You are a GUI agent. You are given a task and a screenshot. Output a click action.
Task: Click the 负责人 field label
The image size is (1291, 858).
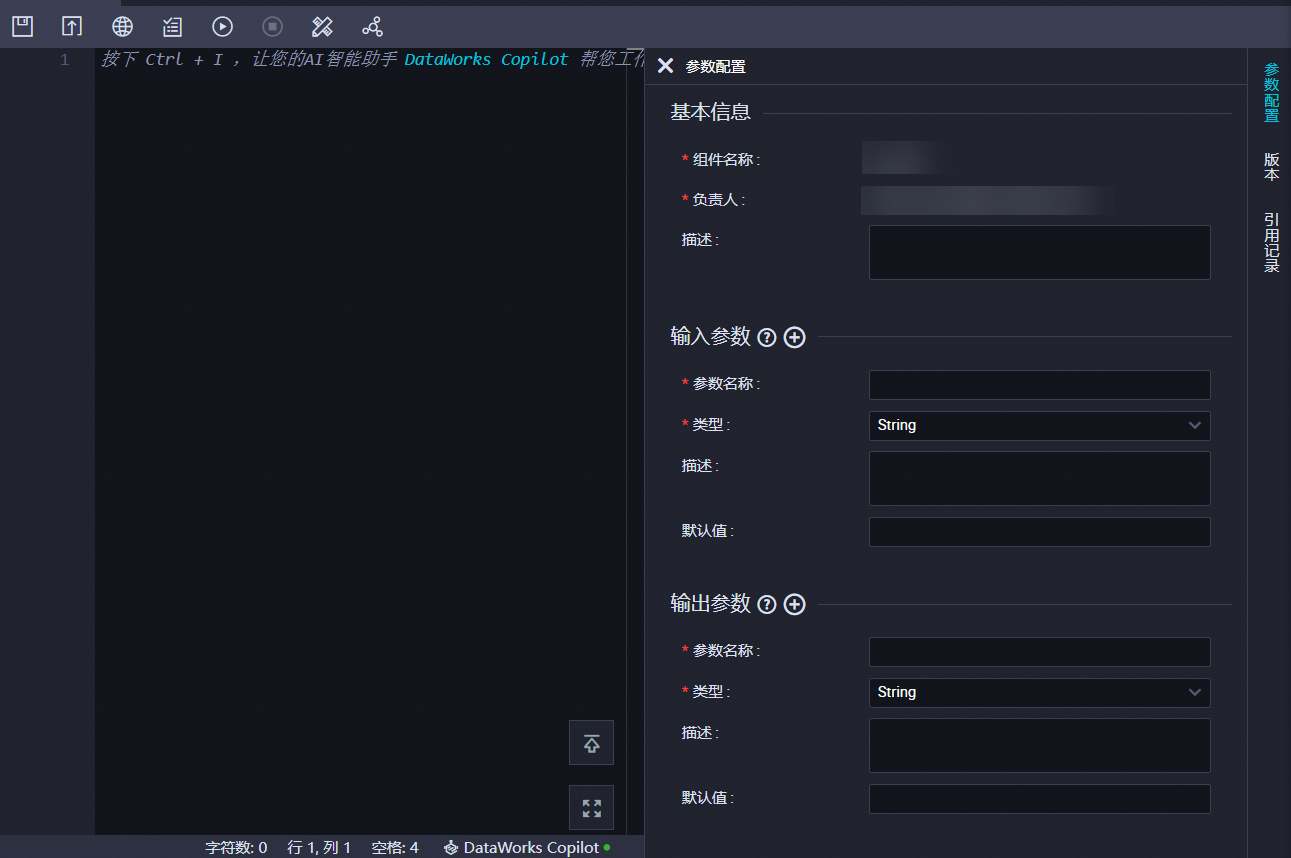pos(718,200)
